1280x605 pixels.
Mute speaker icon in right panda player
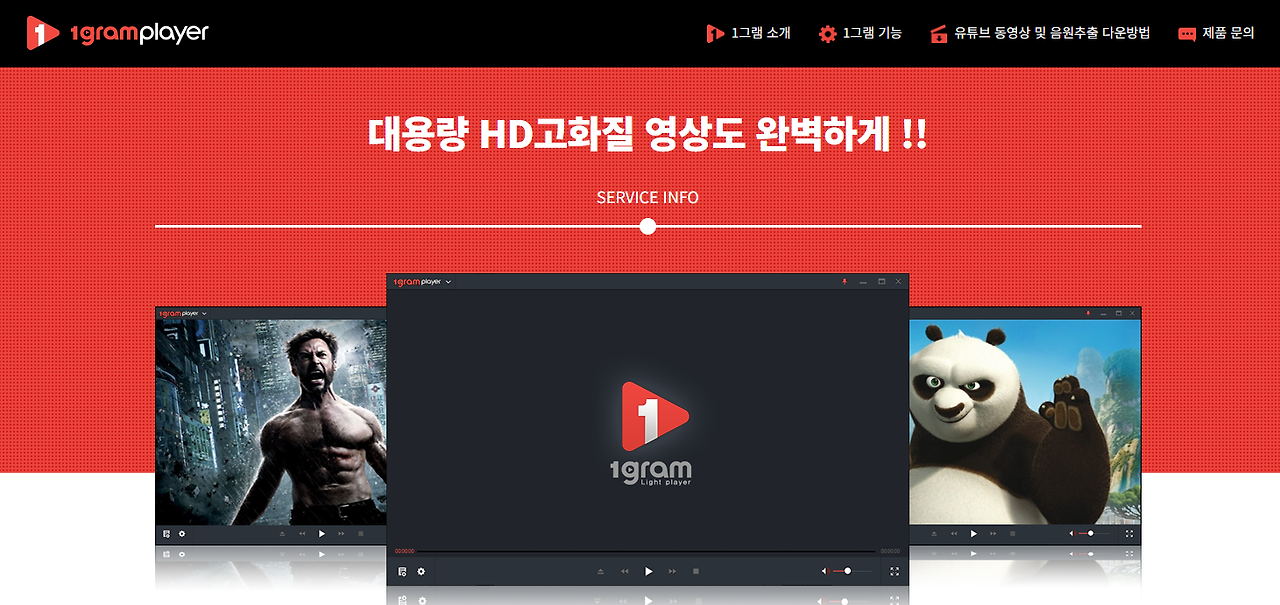pos(1072,534)
